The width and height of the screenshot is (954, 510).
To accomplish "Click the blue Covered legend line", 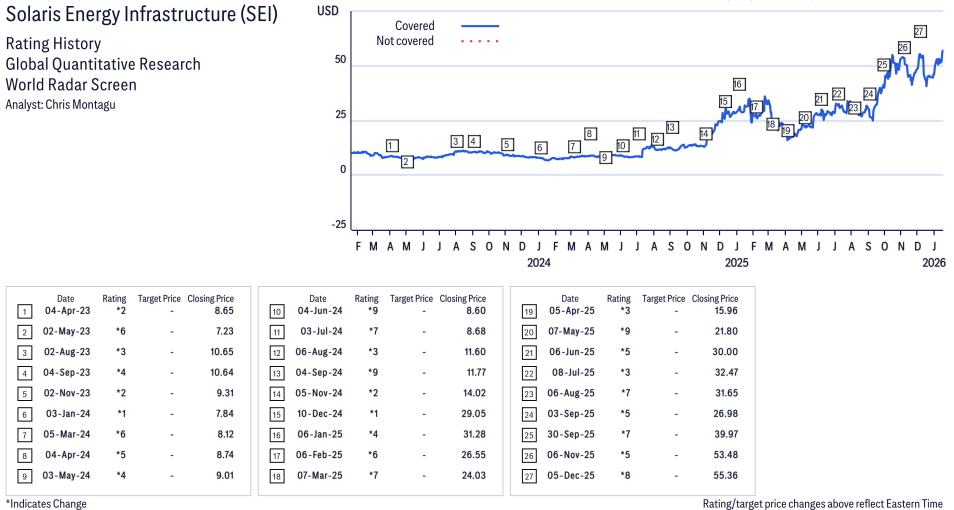I will (480, 26).
